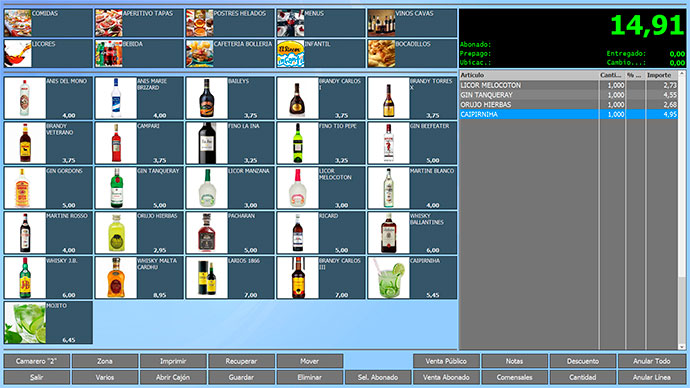The width and height of the screenshot is (690, 388).
Task: Choose the Caipirinha drink tile
Action: 412,278
